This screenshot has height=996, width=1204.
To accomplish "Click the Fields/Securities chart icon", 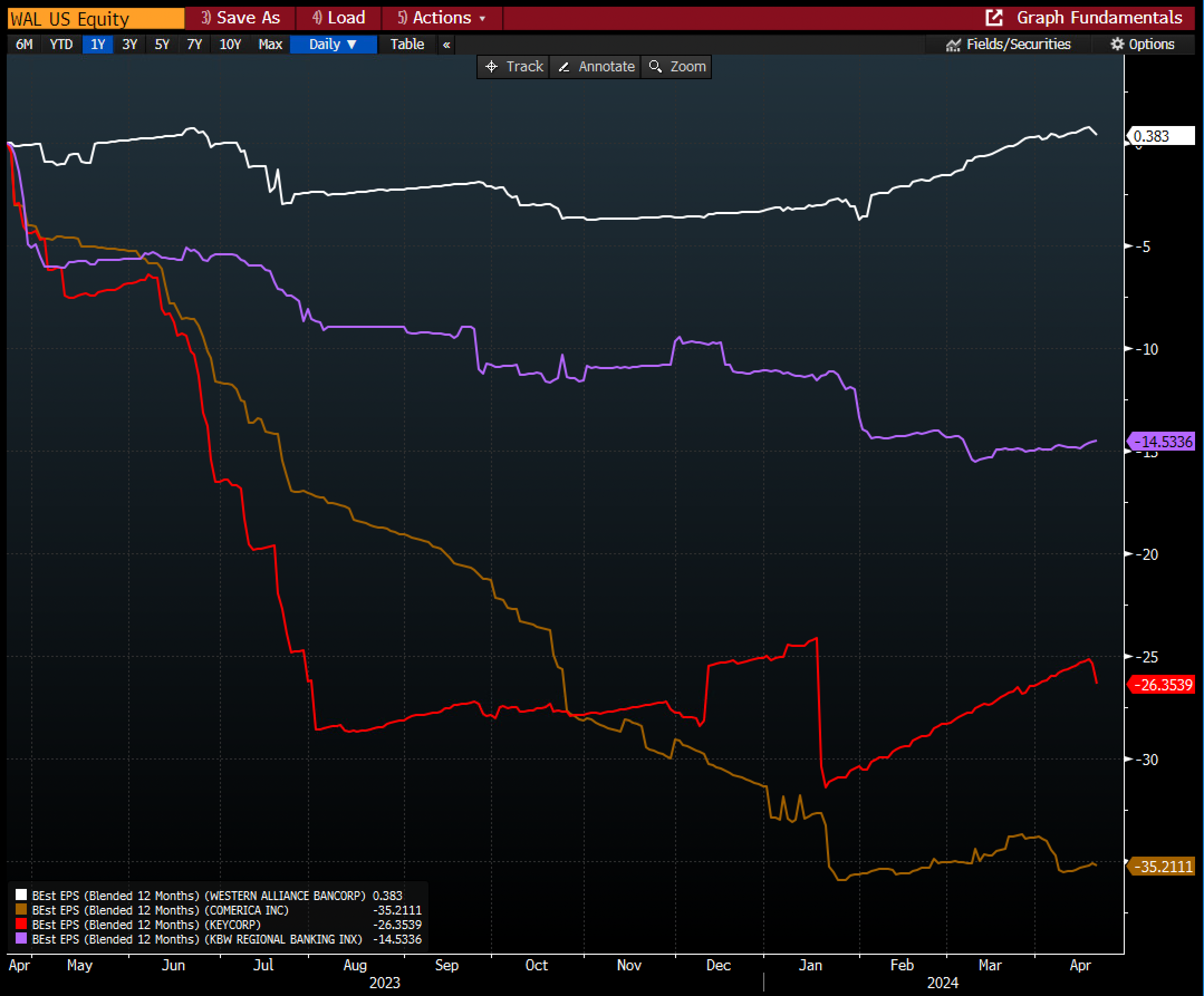I will [x=953, y=45].
